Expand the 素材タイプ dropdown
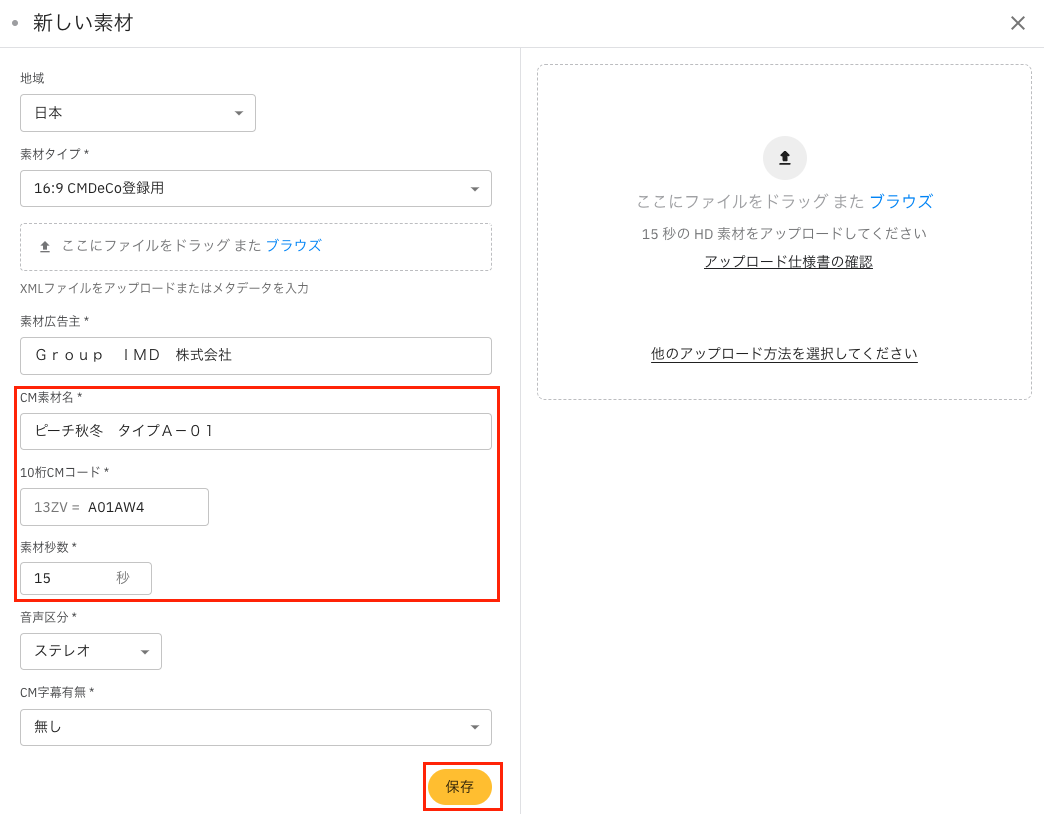Image resolution: width=1044 pixels, height=814 pixels. [256, 188]
